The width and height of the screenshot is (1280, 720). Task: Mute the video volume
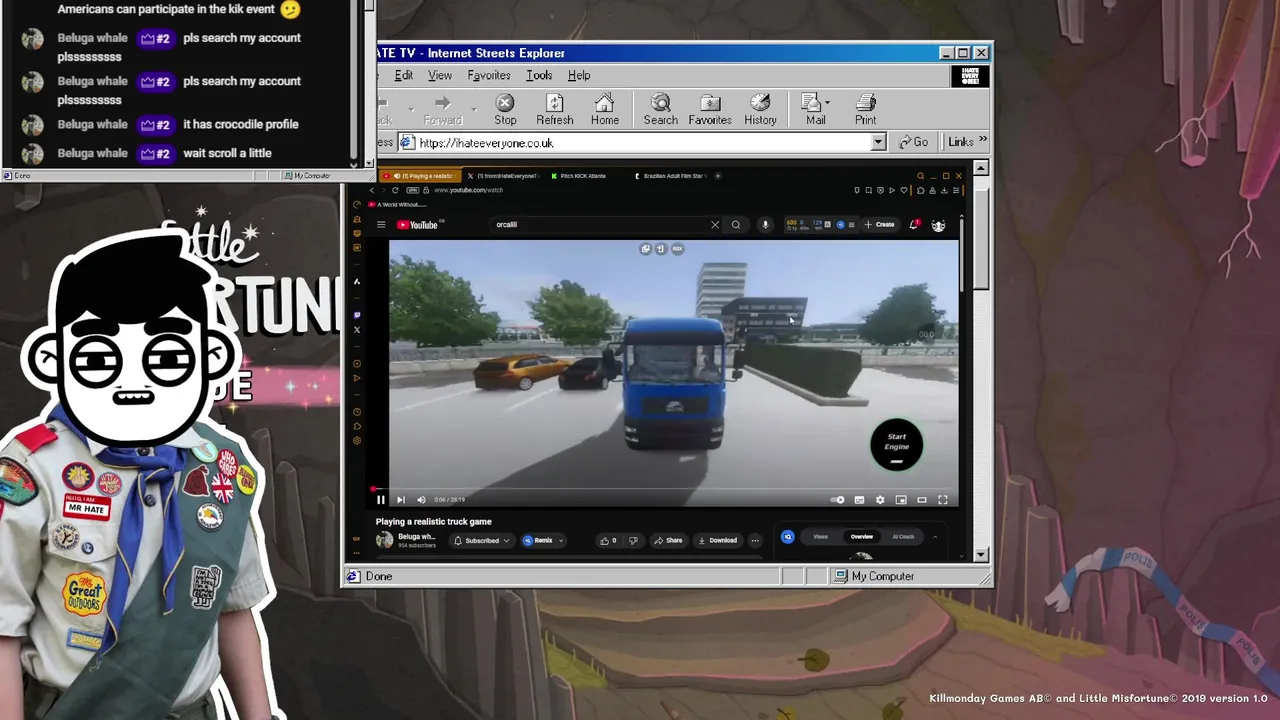point(421,500)
